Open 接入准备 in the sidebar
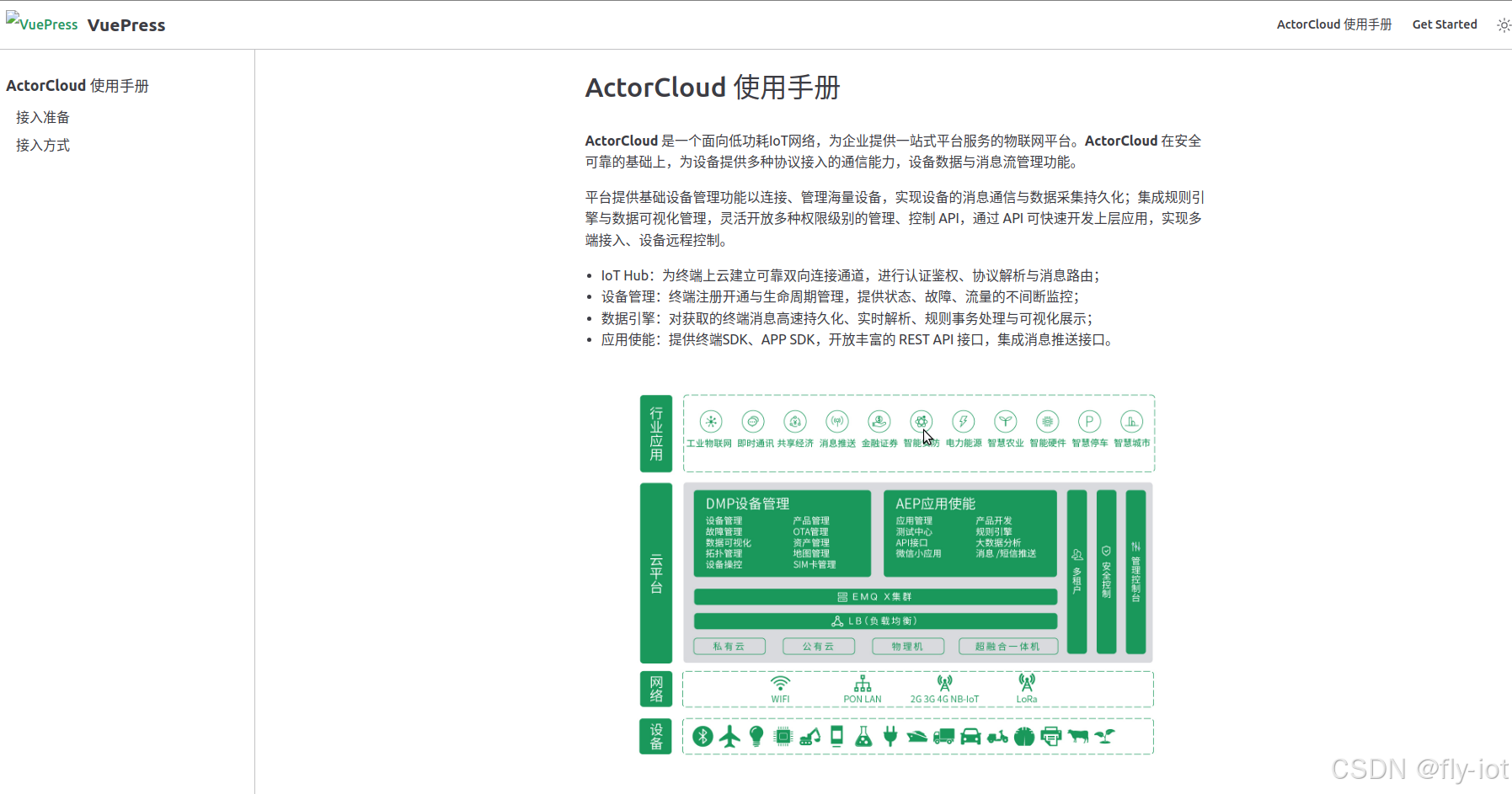The width and height of the screenshot is (1512, 794). pyautogui.click(x=43, y=117)
